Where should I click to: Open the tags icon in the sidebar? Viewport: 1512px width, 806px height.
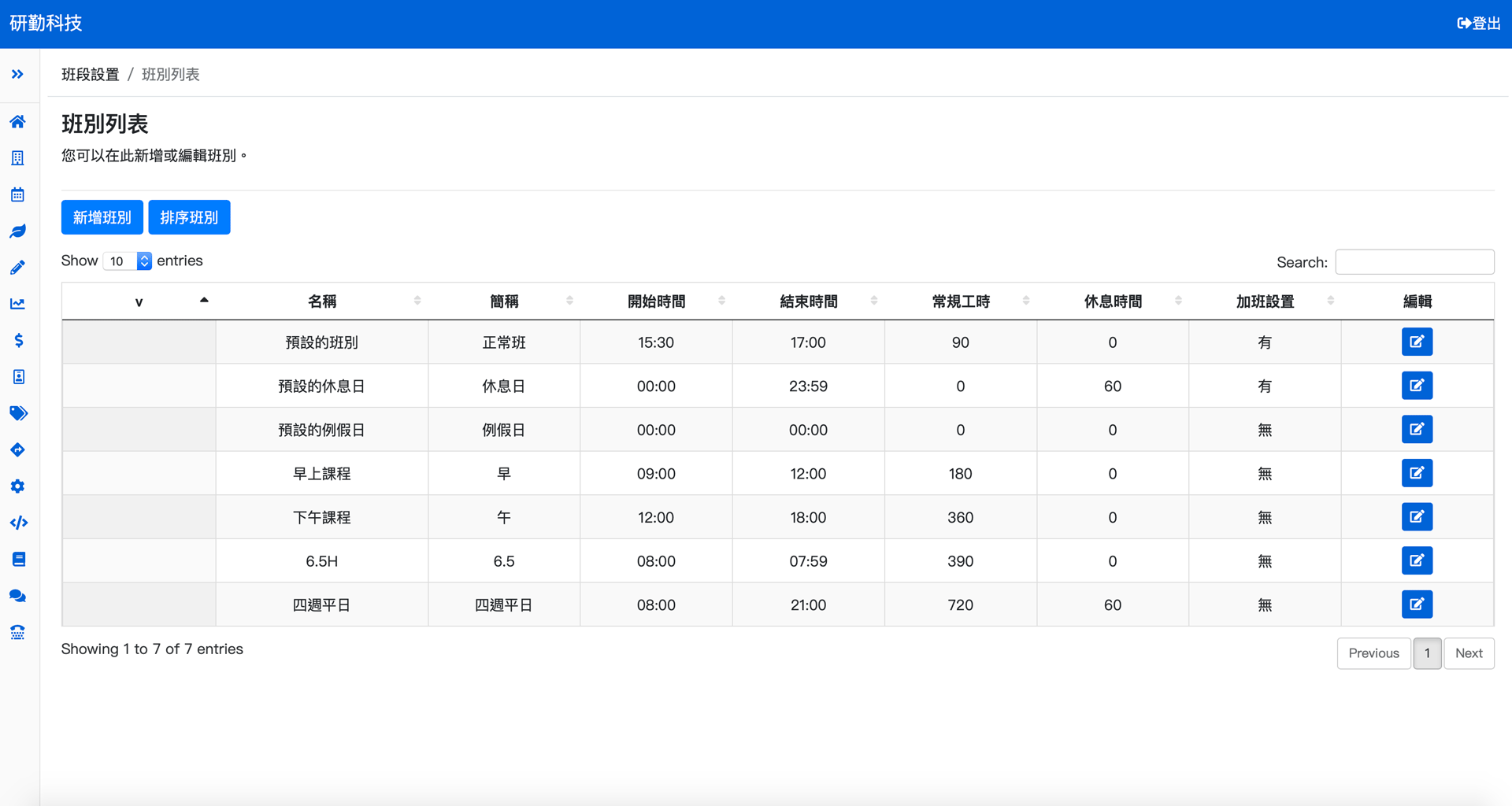(17, 413)
